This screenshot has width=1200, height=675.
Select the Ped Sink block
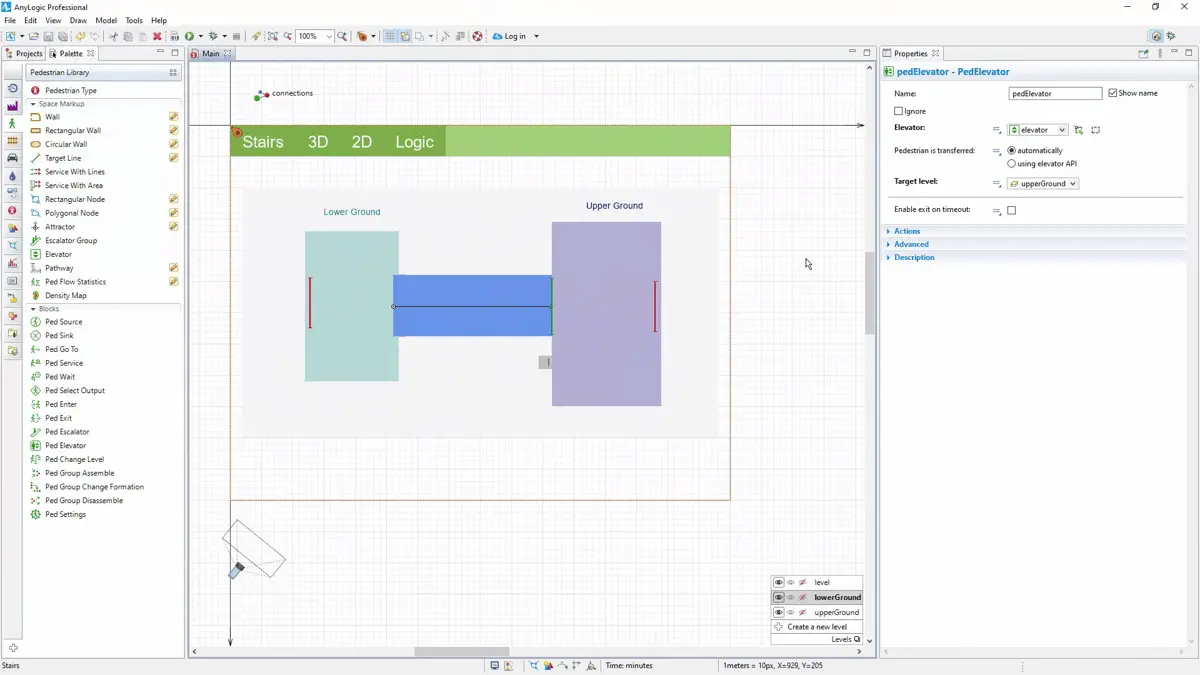click(59, 336)
